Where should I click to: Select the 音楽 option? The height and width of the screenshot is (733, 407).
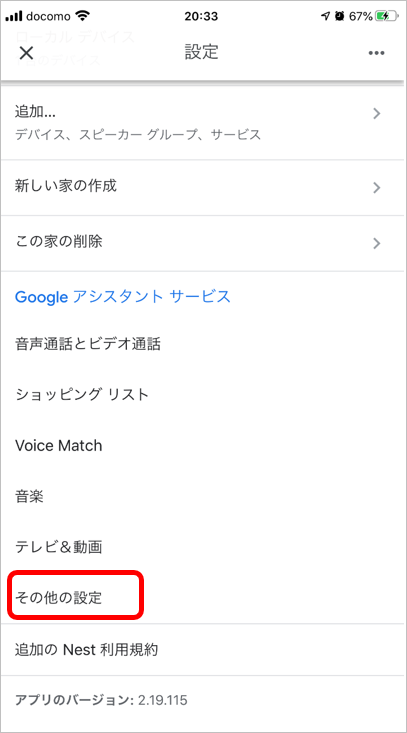tap(203, 496)
